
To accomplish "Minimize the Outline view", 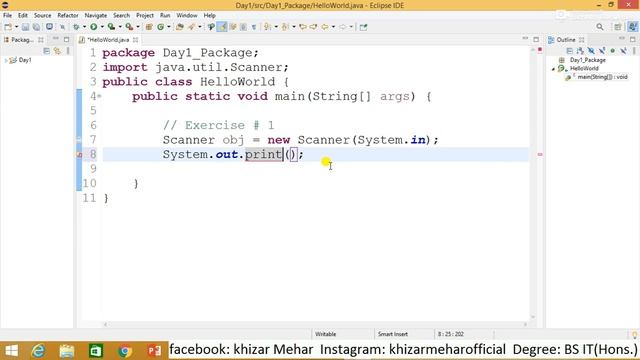I will tap(622, 39).
